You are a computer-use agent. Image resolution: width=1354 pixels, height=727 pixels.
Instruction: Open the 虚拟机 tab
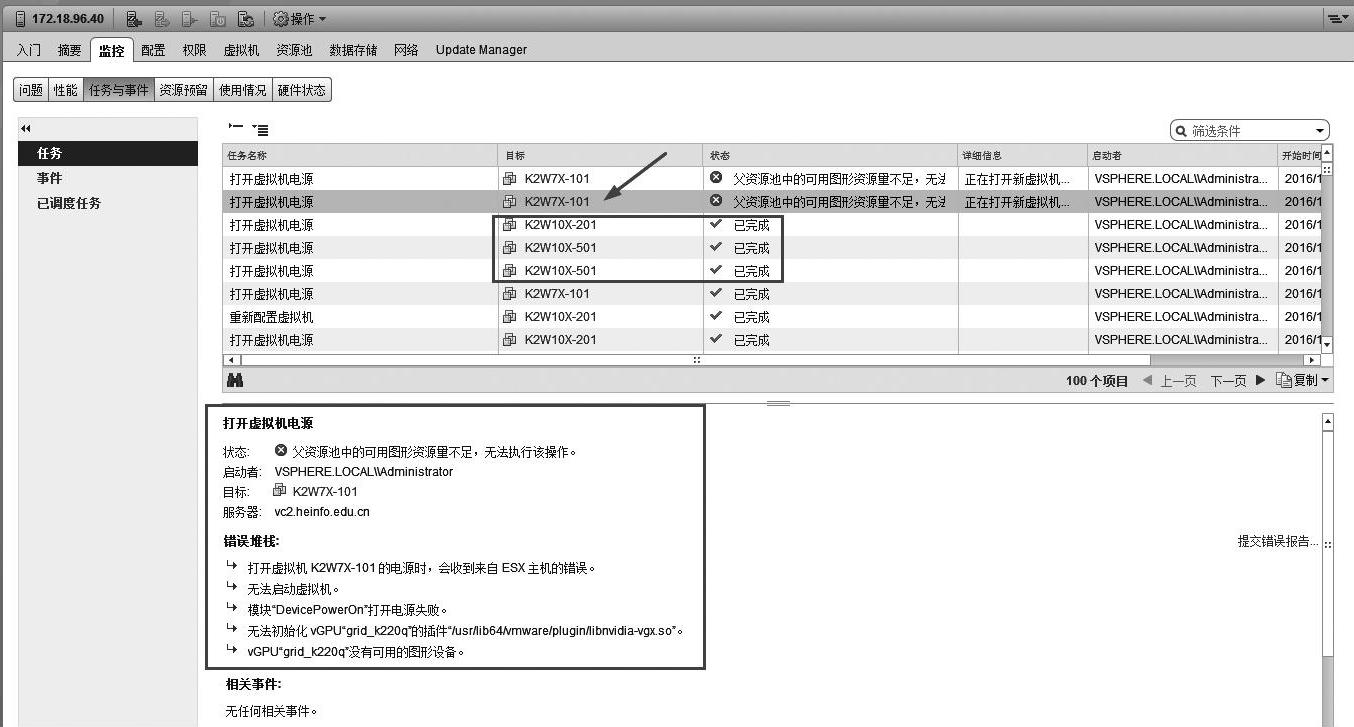point(241,50)
